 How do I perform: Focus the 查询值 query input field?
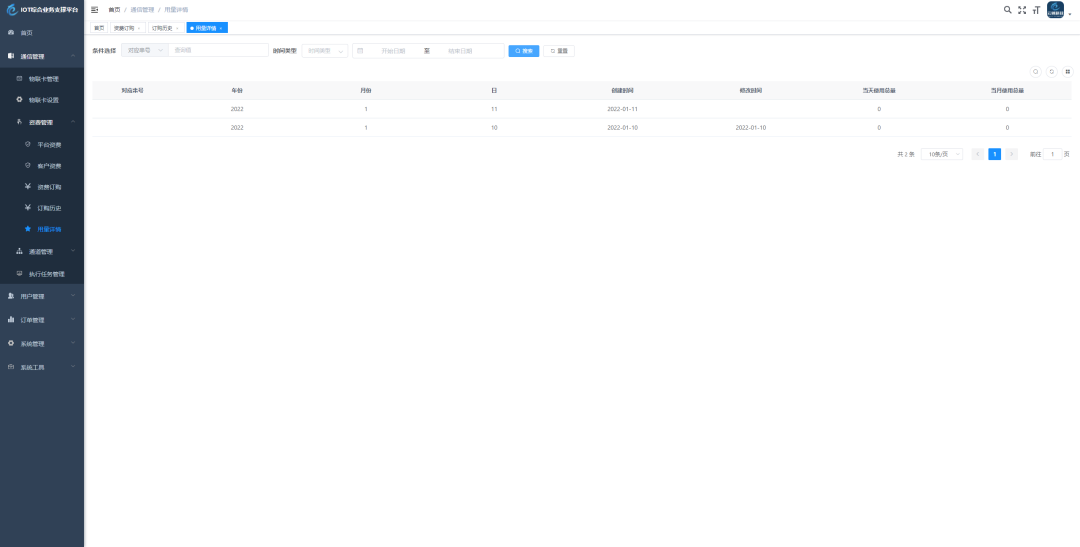pos(218,50)
